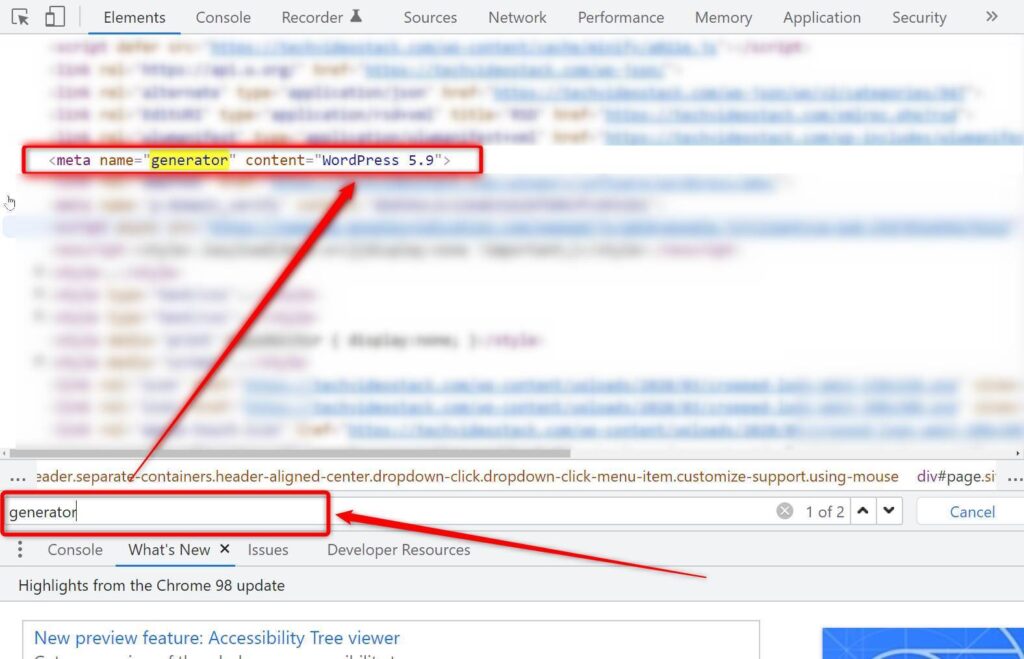Select the meta generator element line
The image size is (1024, 659).
pos(249,160)
